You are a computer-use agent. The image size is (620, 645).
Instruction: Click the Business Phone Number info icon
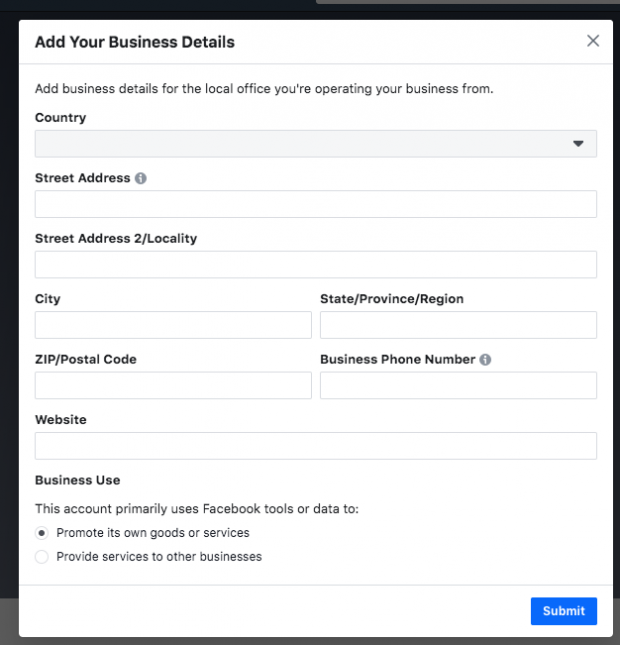pyautogui.click(x=485, y=359)
